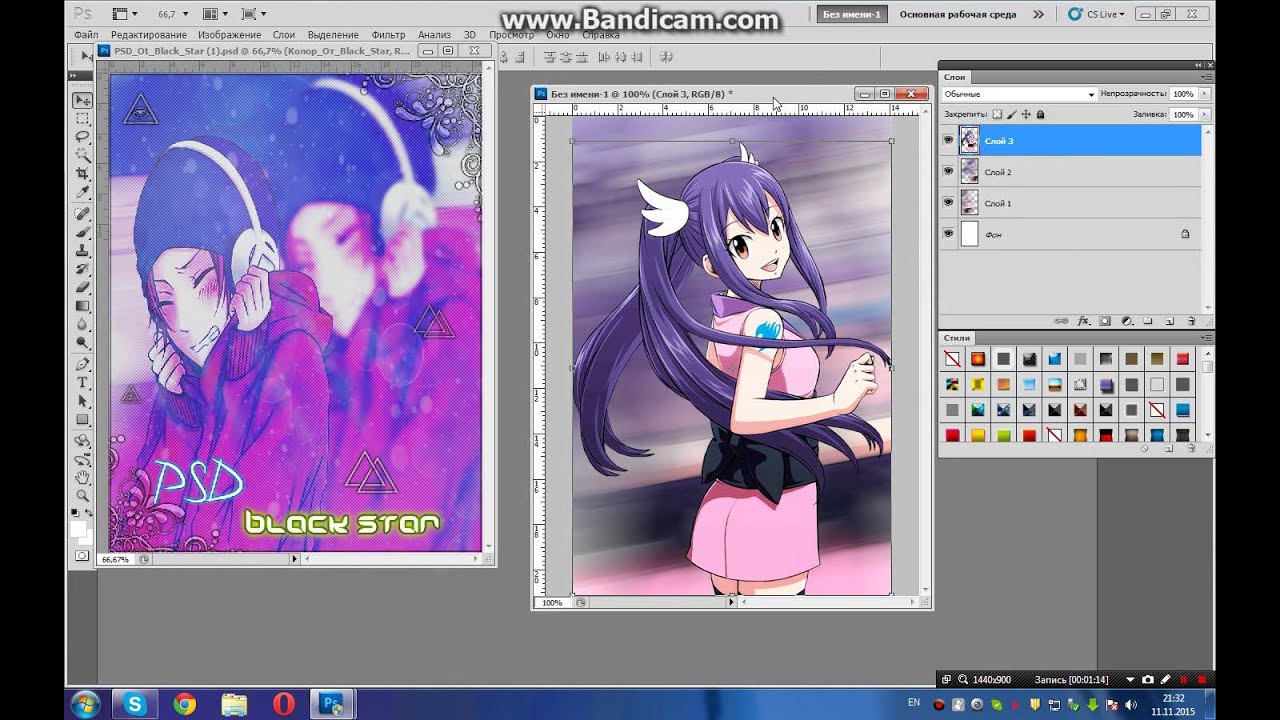Toggle Quick Mask mode in toolbox
The width and height of the screenshot is (1280, 720).
click(x=82, y=555)
